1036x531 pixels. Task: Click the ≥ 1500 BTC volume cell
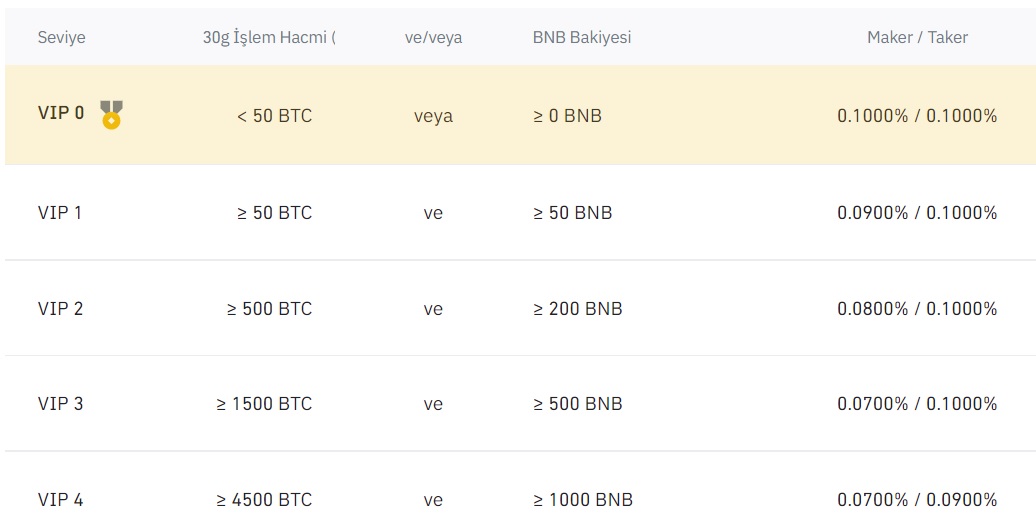(x=264, y=404)
